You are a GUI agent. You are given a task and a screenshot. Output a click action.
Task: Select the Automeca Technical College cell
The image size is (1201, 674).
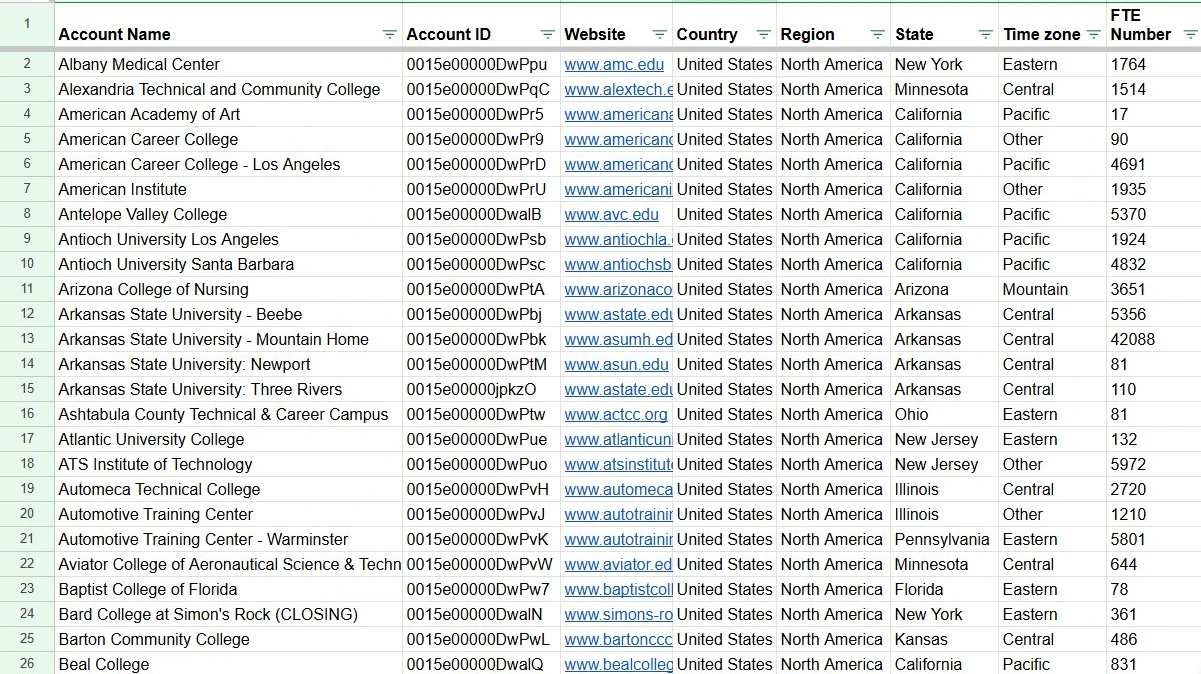[x=228, y=489]
